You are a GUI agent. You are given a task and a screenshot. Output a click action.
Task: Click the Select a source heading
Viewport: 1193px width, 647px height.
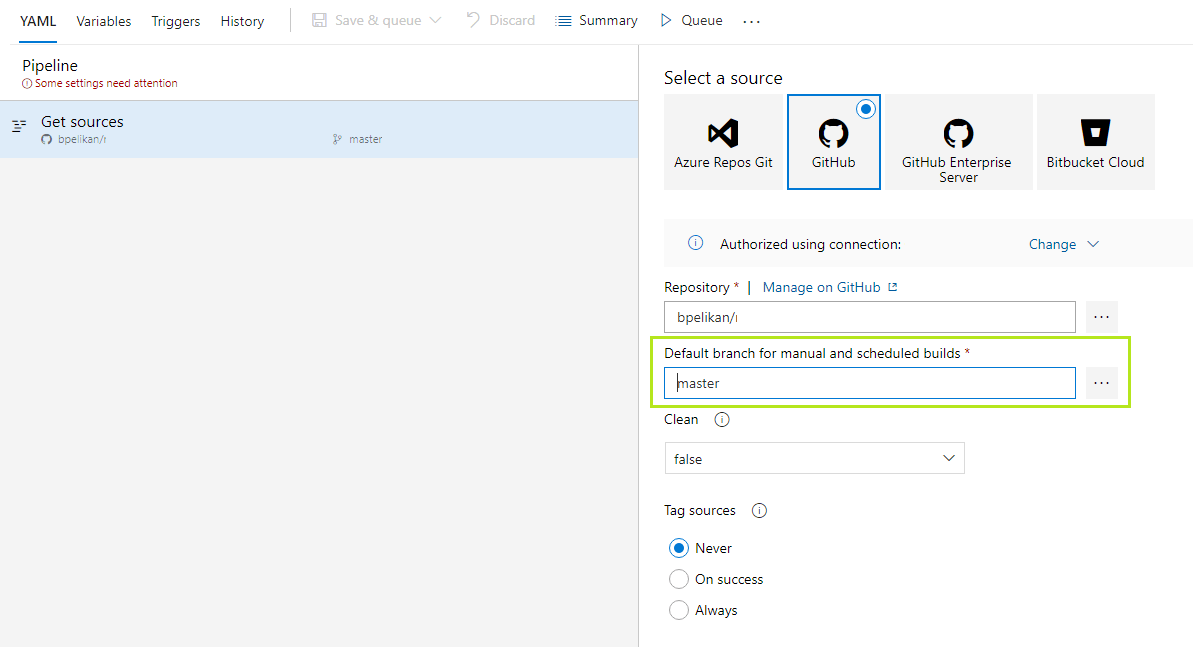click(723, 78)
